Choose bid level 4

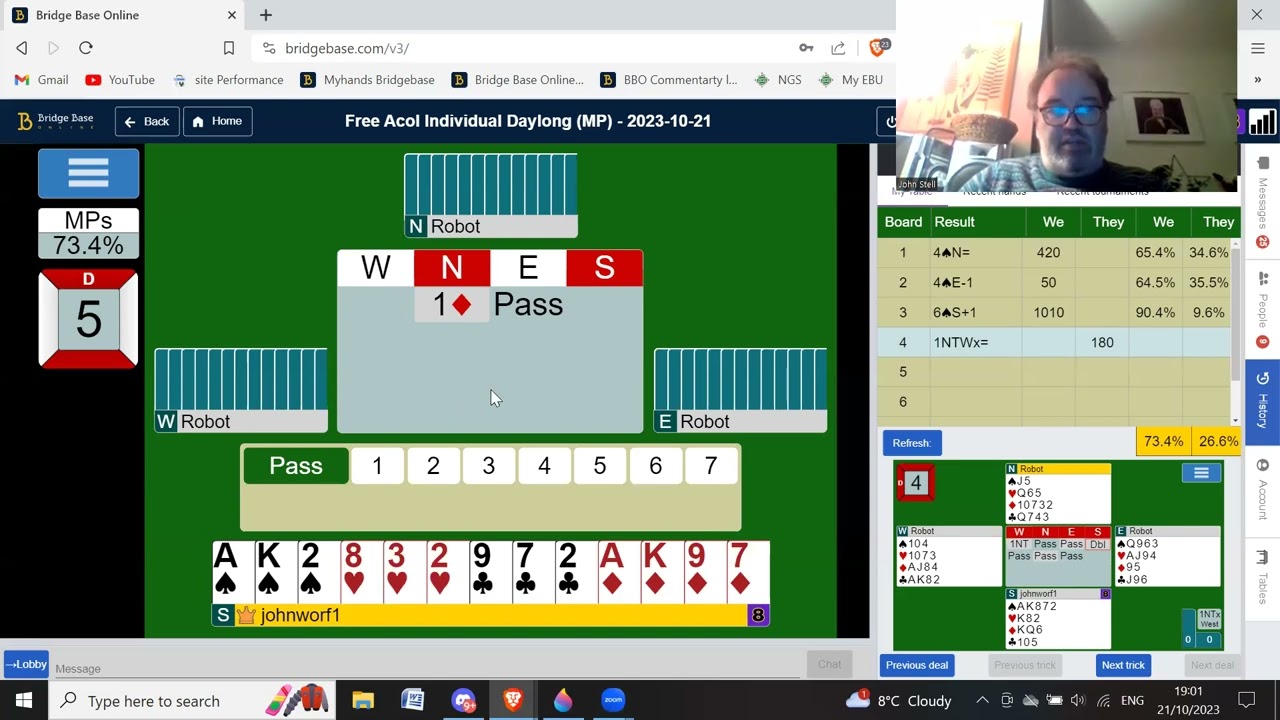pos(544,466)
